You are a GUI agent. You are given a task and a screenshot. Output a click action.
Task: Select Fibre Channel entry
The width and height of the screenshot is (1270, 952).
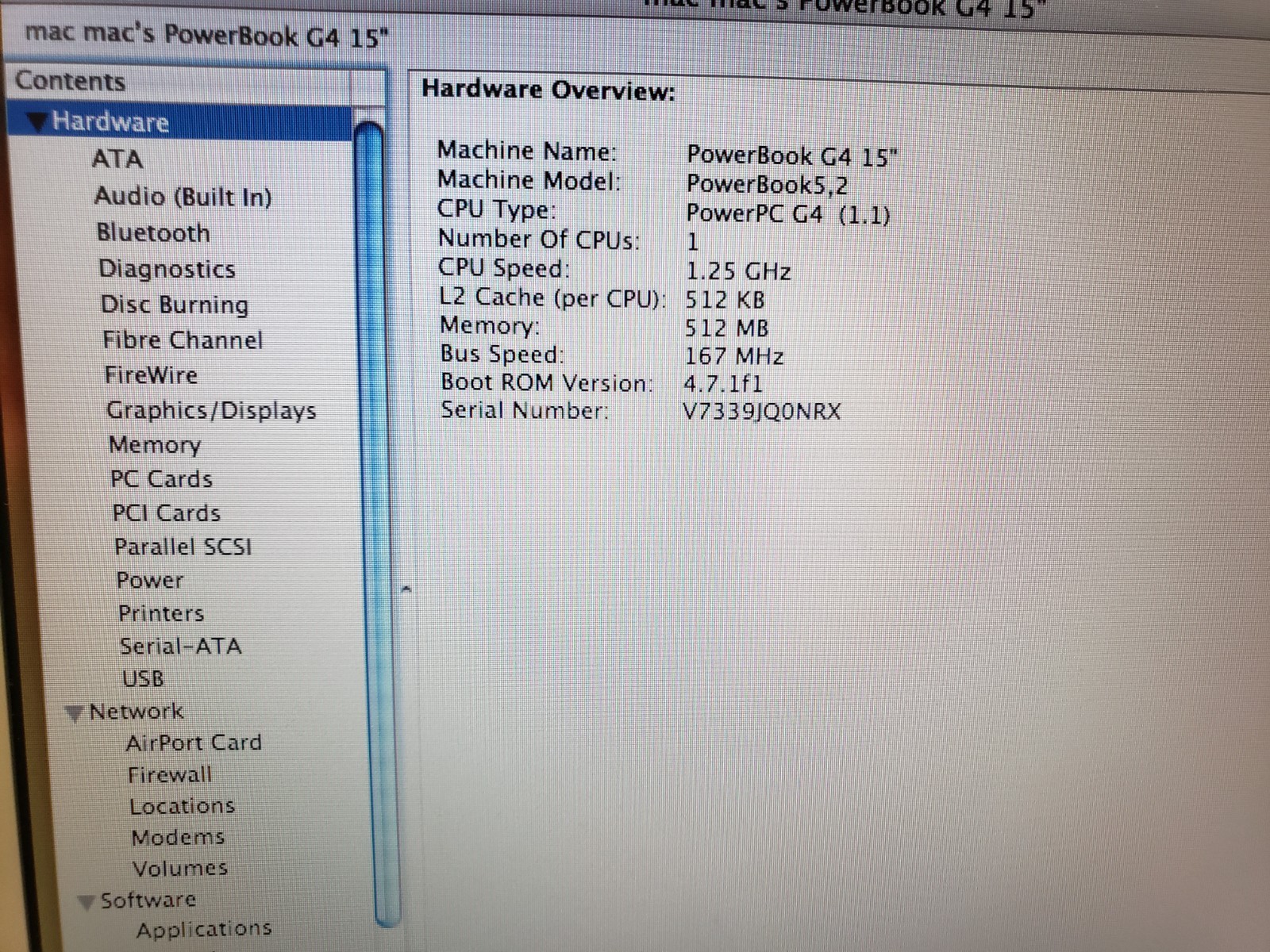[x=183, y=340]
